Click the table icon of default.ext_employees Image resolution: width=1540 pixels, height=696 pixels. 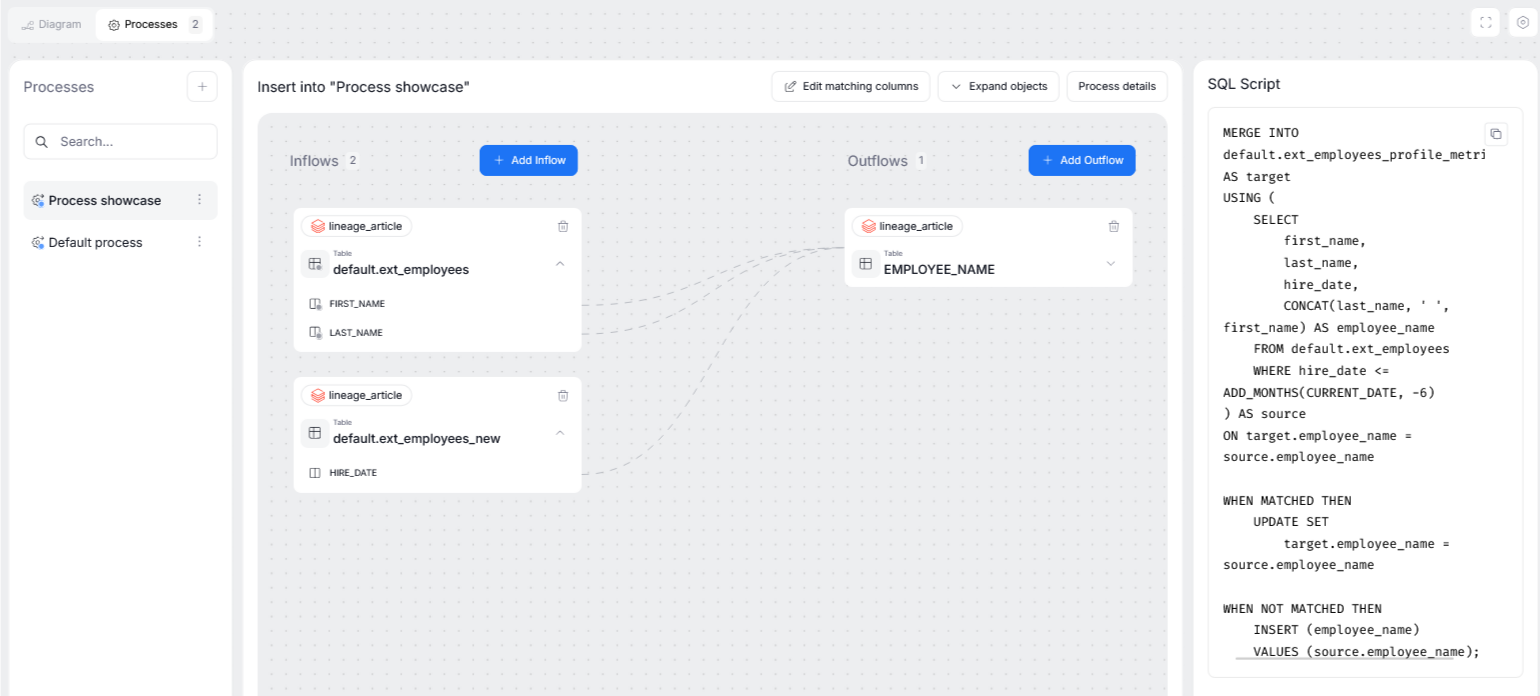[315, 264]
